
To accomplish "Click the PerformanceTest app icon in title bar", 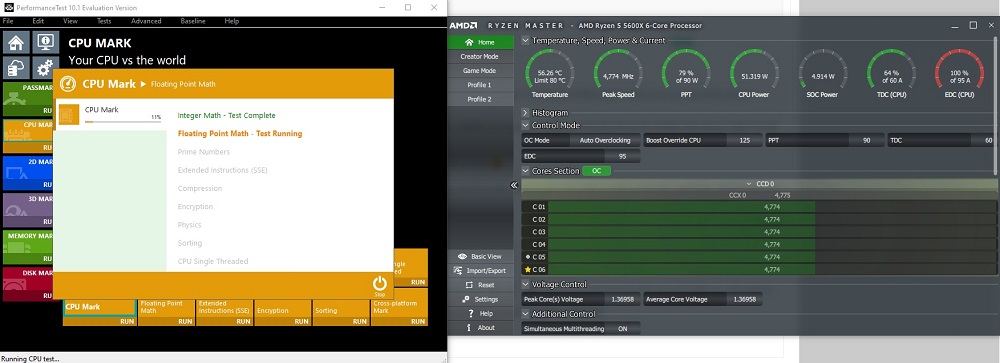I will (x=8, y=7).
